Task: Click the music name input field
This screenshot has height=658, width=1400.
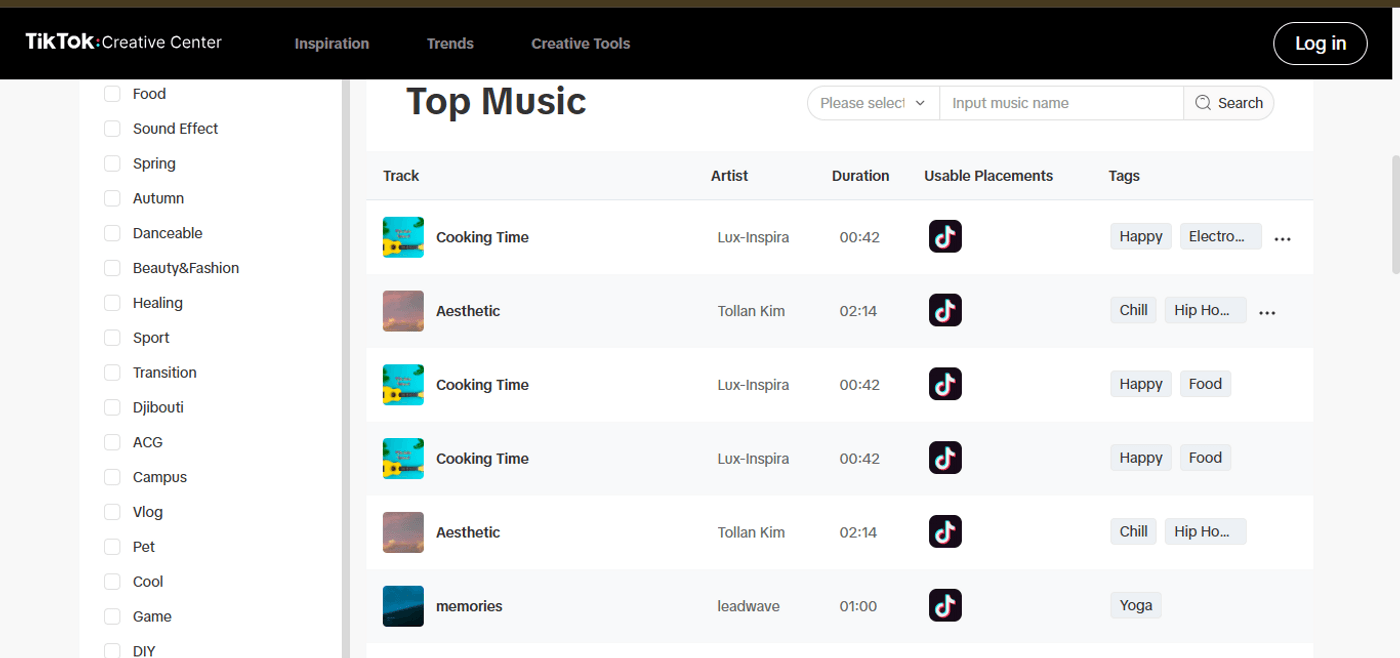Action: point(1060,102)
